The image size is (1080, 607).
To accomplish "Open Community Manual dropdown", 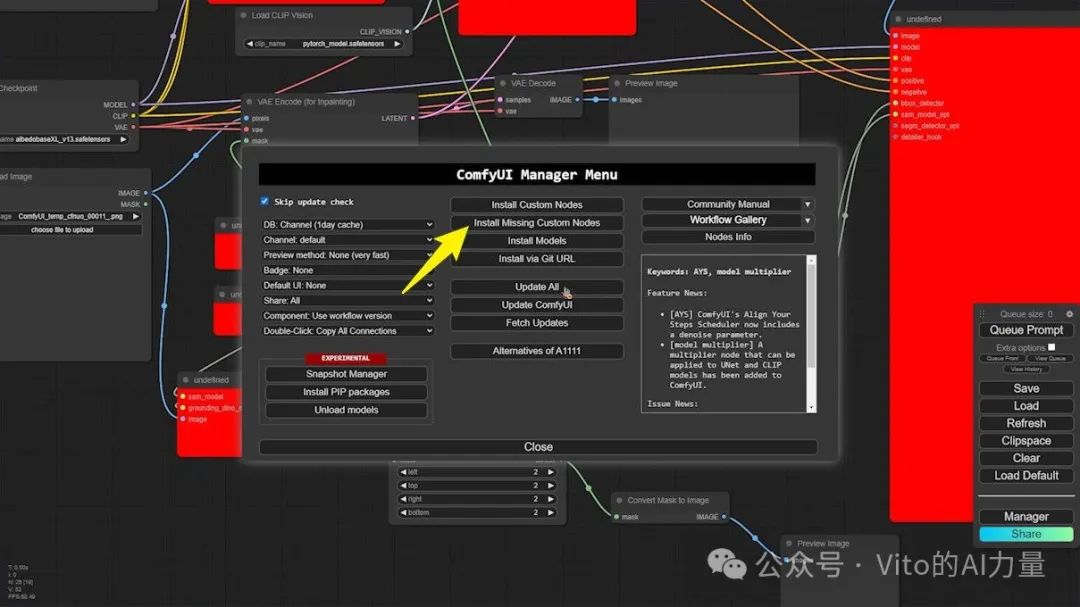I will [x=728, y=204].
